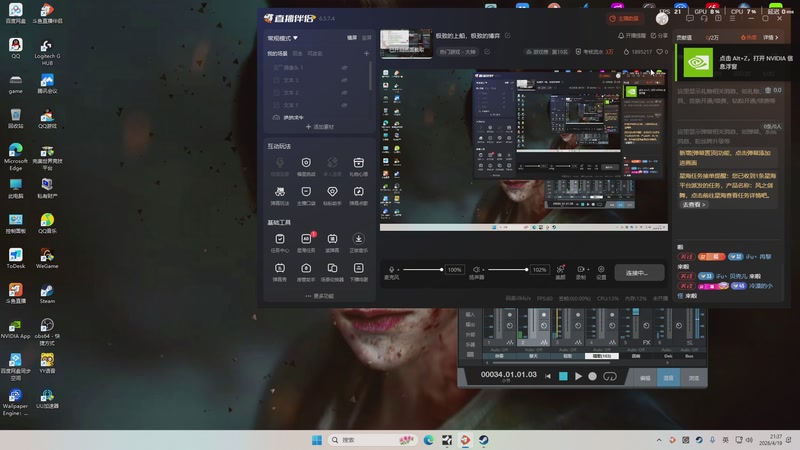Switch to the DAW 混音 mix tab
This screenshot has height=450, width=800.
pyautogui.click(x=668, y=378)
